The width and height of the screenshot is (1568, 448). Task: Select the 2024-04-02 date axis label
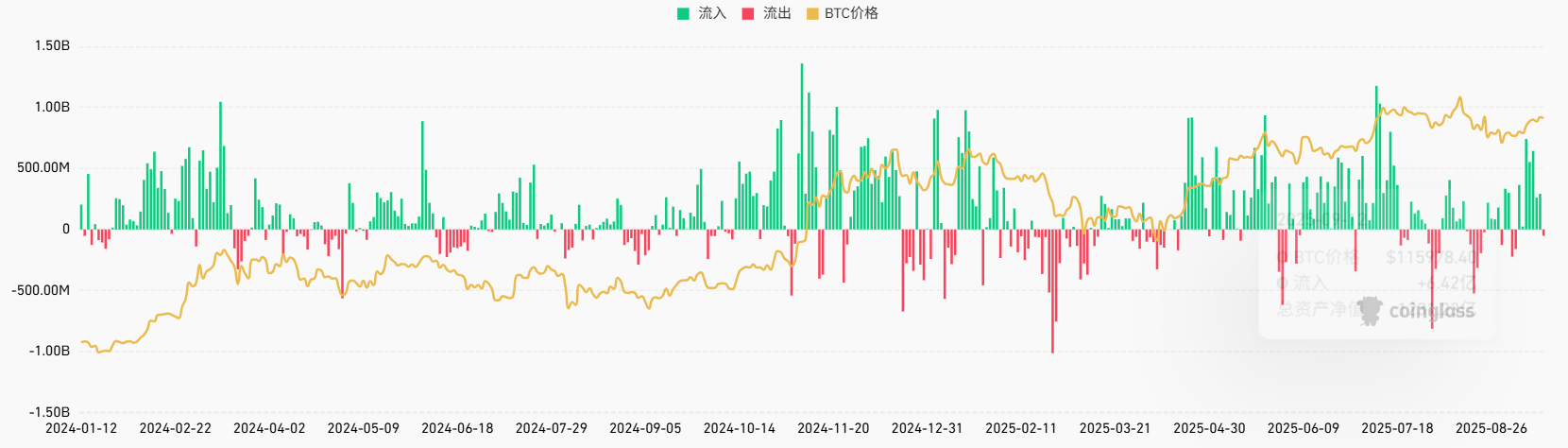[269, 428]
